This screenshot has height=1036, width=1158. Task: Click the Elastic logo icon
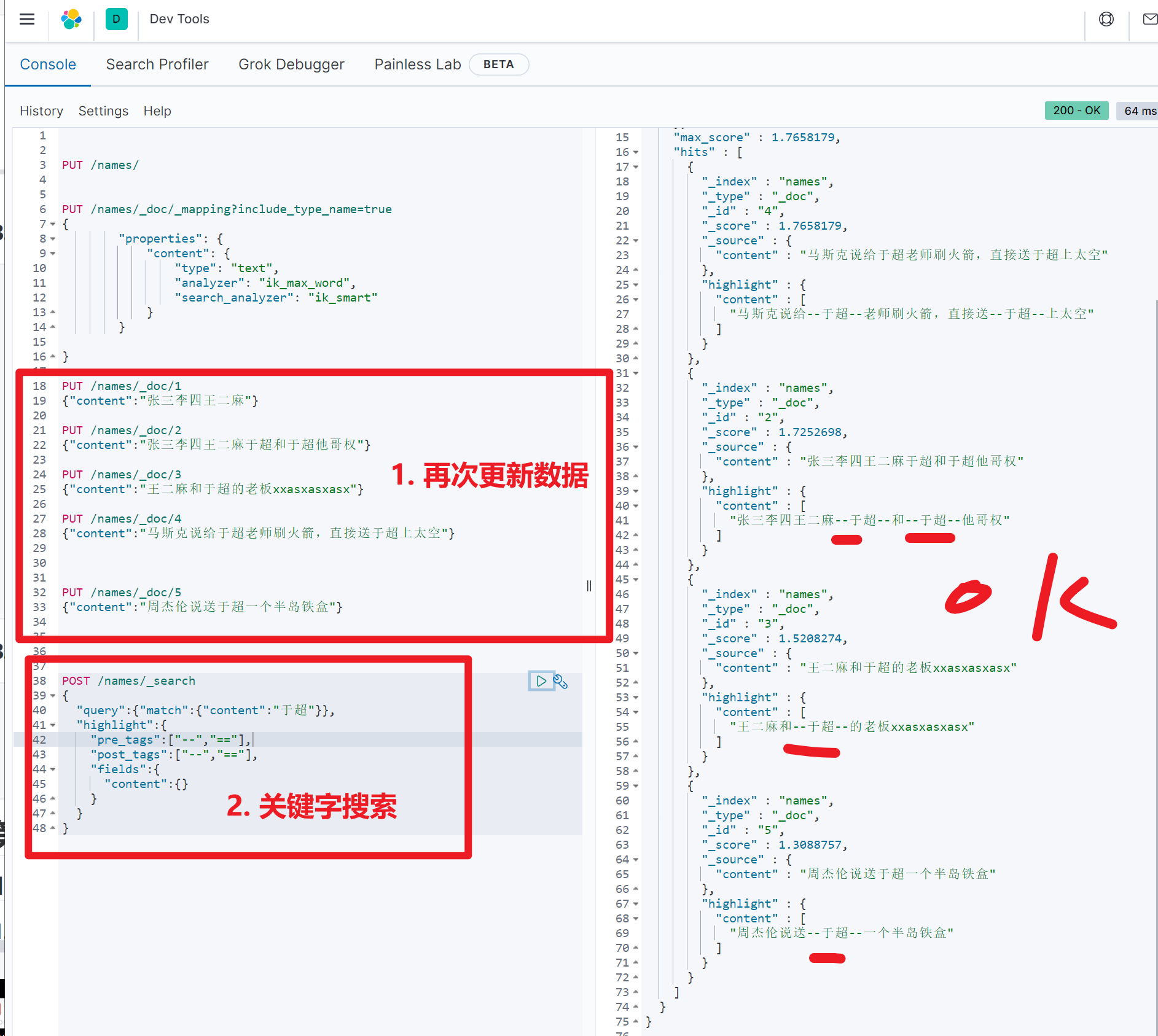click(71, 19)
